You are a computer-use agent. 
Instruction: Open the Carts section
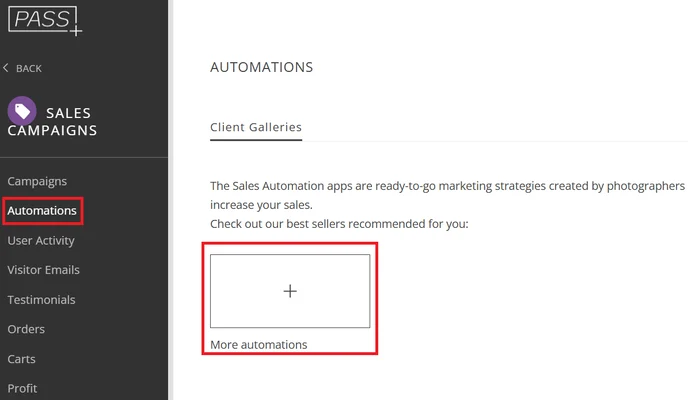(23, 358)
